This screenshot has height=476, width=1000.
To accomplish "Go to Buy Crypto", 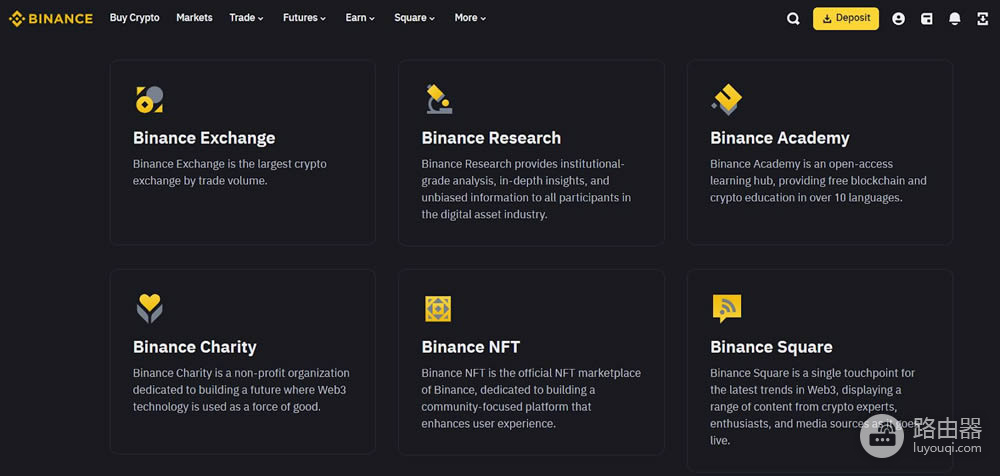I will click(135, 18).
